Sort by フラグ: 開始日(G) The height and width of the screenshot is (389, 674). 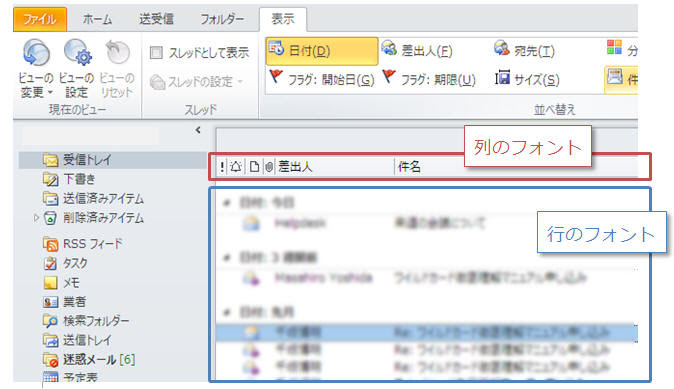click(322, 80)
